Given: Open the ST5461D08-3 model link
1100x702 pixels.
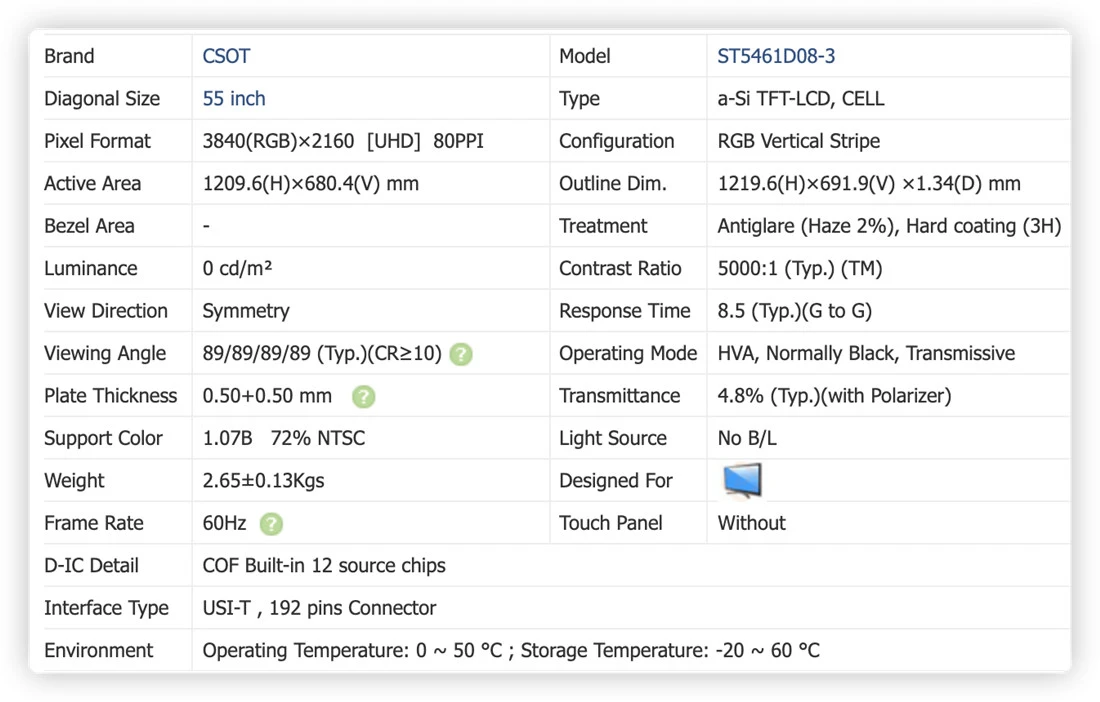Looking at the screenshot, I should (x=776, y=56).
